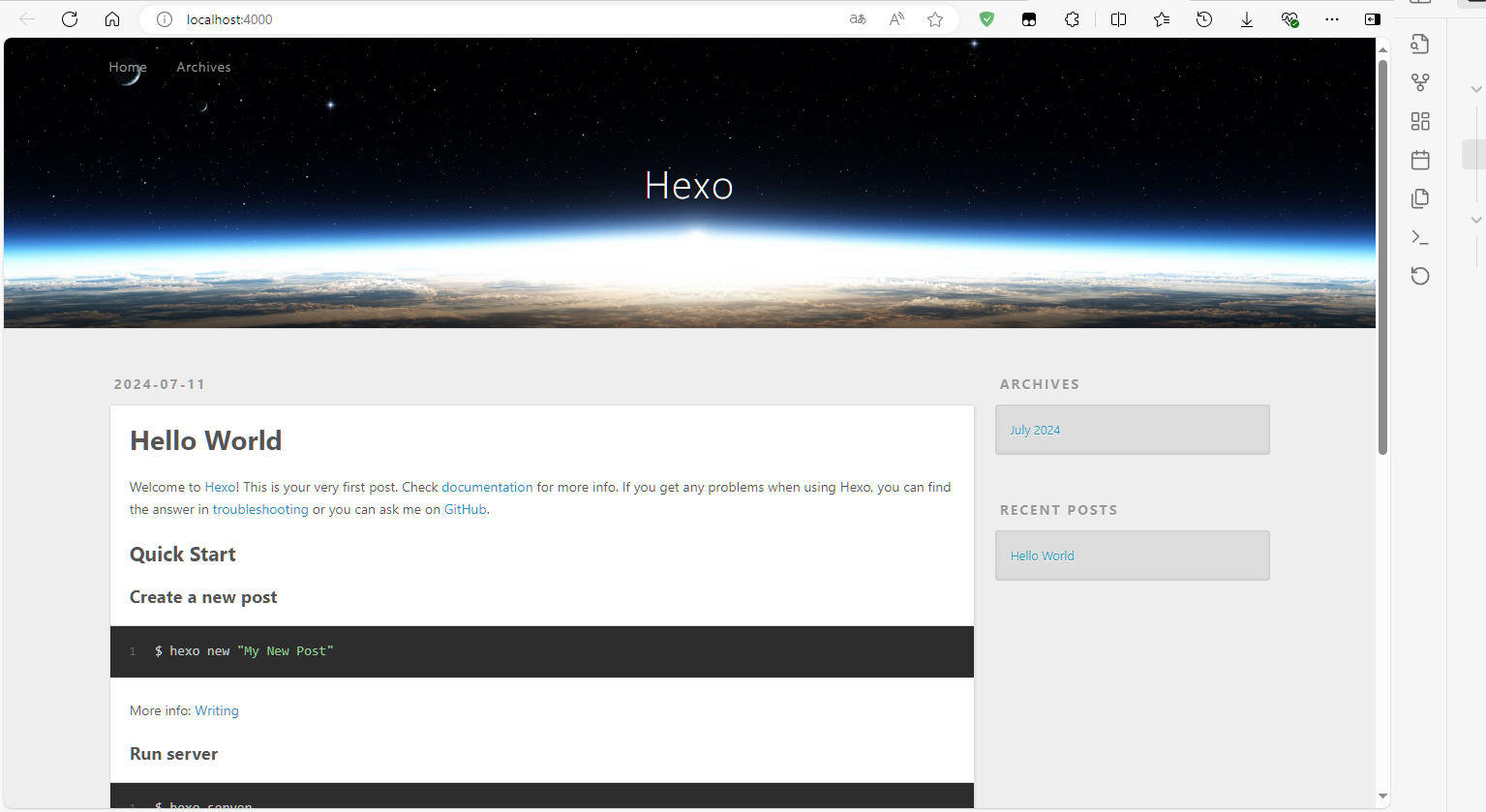Click the hexo new "My New Post" code line
1486x812 pixels.
[244, 651]
